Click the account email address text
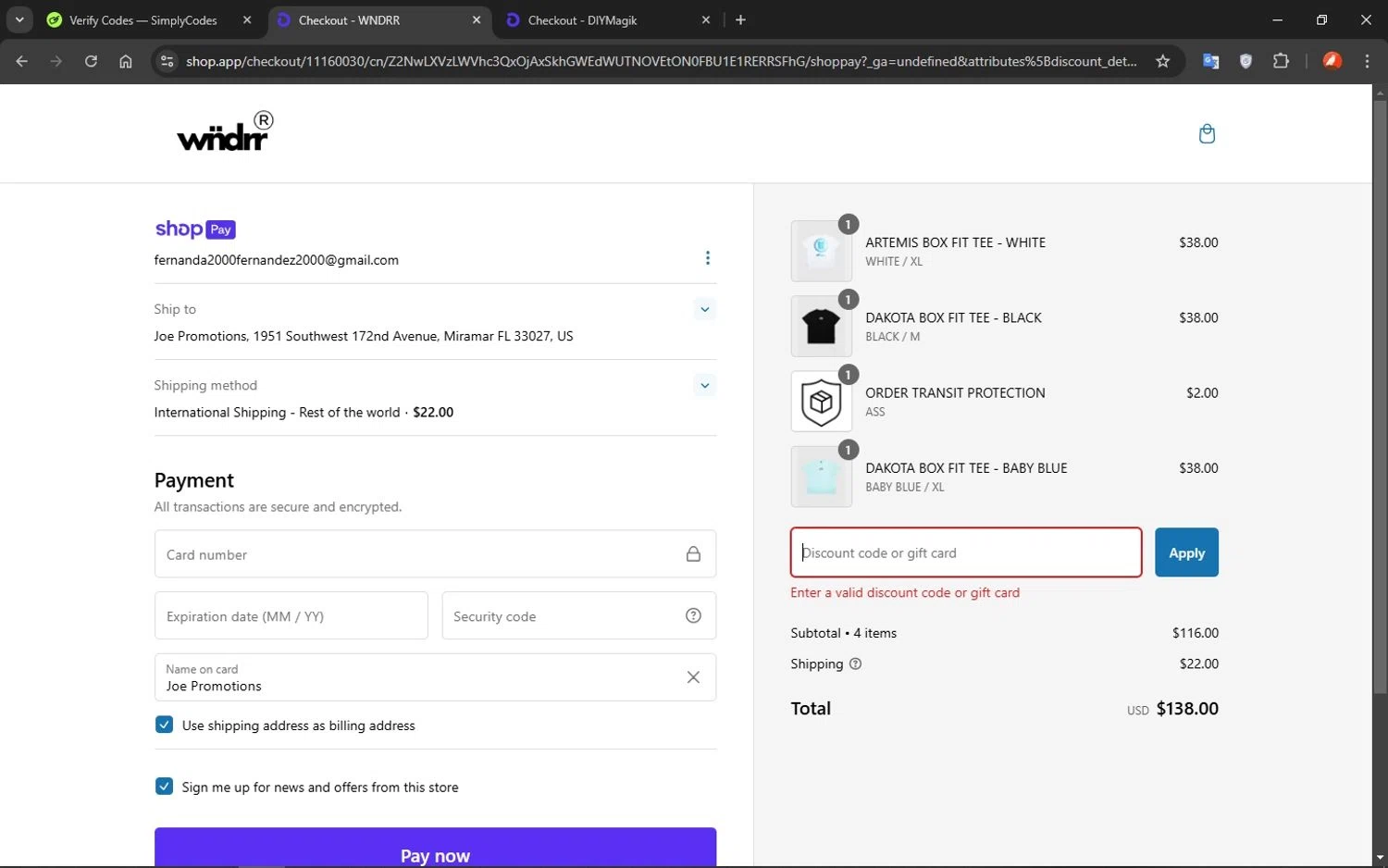 (x=277, y=260)
